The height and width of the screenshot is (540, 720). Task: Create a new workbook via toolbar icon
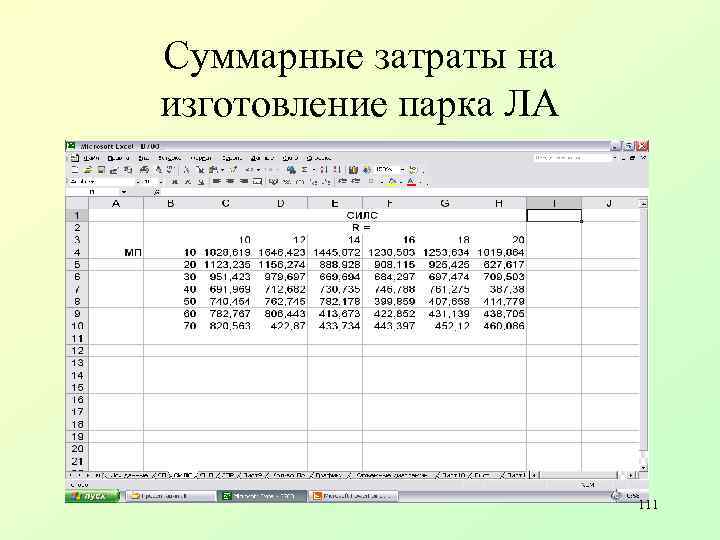click(75, 169)
